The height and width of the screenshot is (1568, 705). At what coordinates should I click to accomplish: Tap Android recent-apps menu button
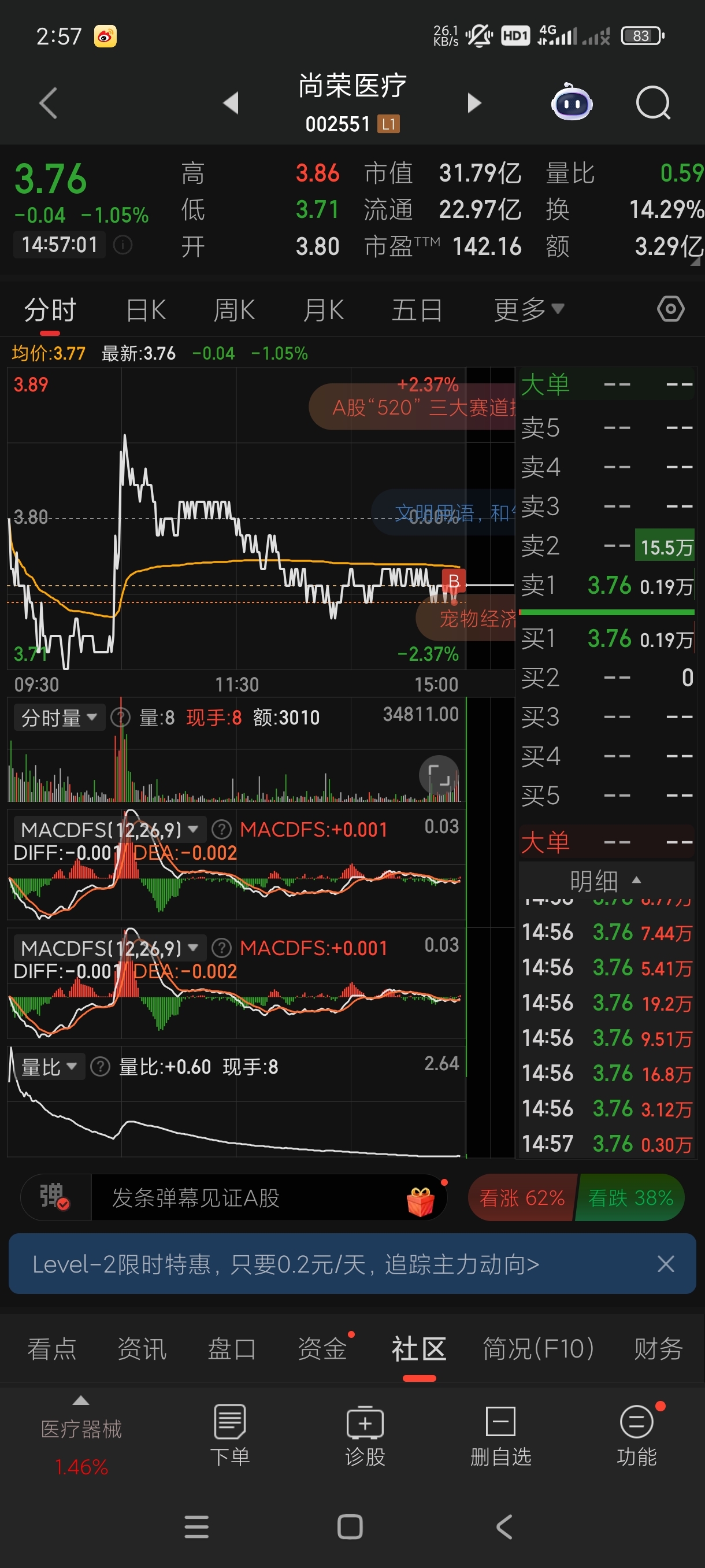196,1526
